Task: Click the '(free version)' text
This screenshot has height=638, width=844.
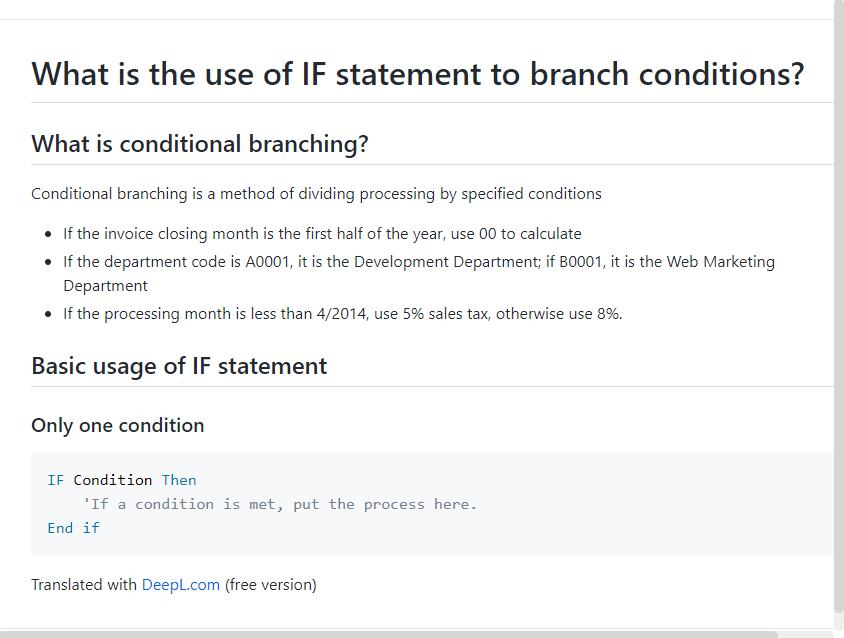Action: tap(271, 585)
